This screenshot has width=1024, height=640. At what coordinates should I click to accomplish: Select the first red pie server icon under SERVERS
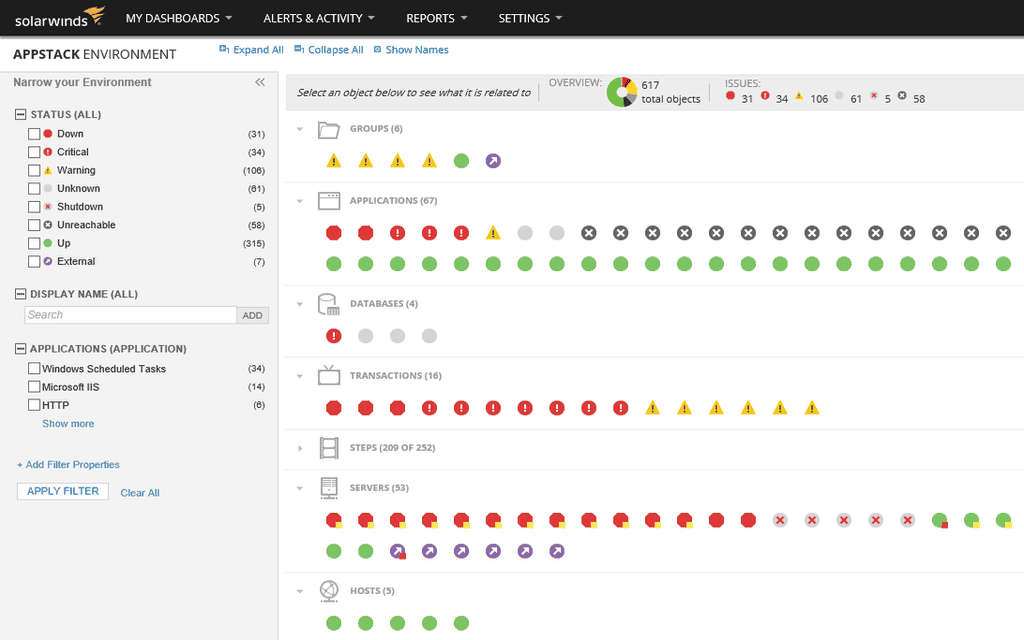tap(333, 519)
